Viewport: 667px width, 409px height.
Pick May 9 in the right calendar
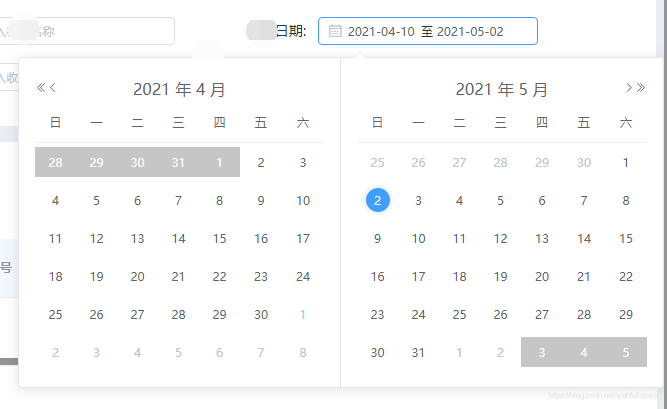point(378,238)
